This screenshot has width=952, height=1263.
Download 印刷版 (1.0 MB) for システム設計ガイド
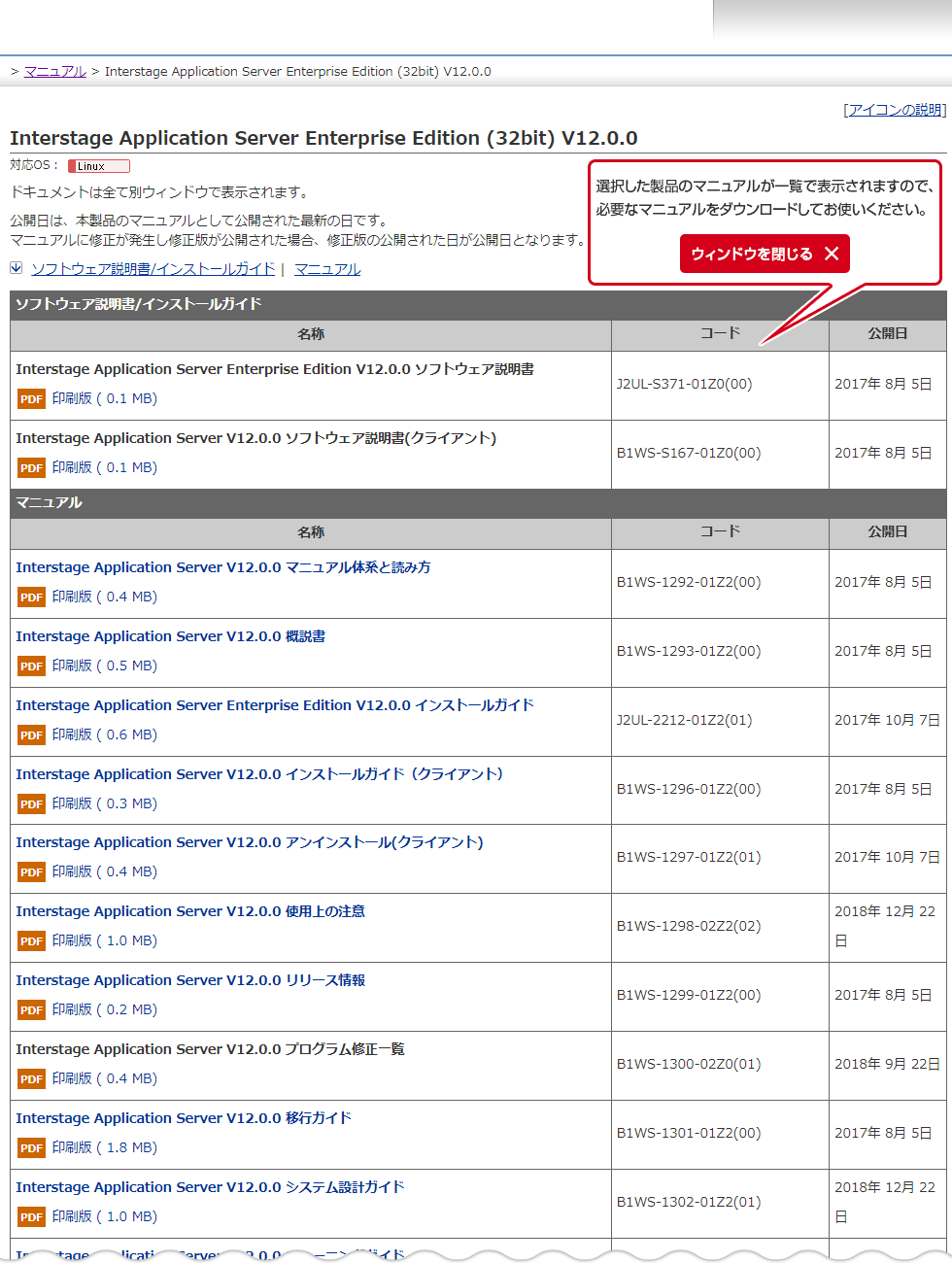click(x=105, y=1216)
